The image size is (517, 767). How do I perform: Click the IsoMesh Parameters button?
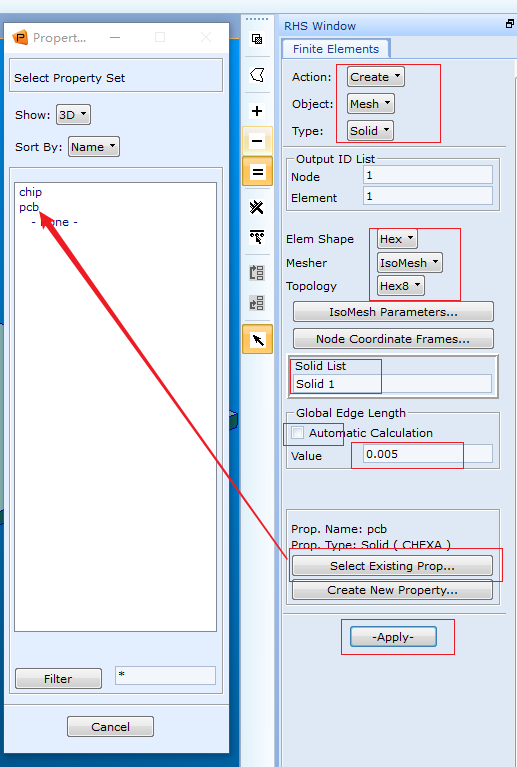(x=393, y=312)
